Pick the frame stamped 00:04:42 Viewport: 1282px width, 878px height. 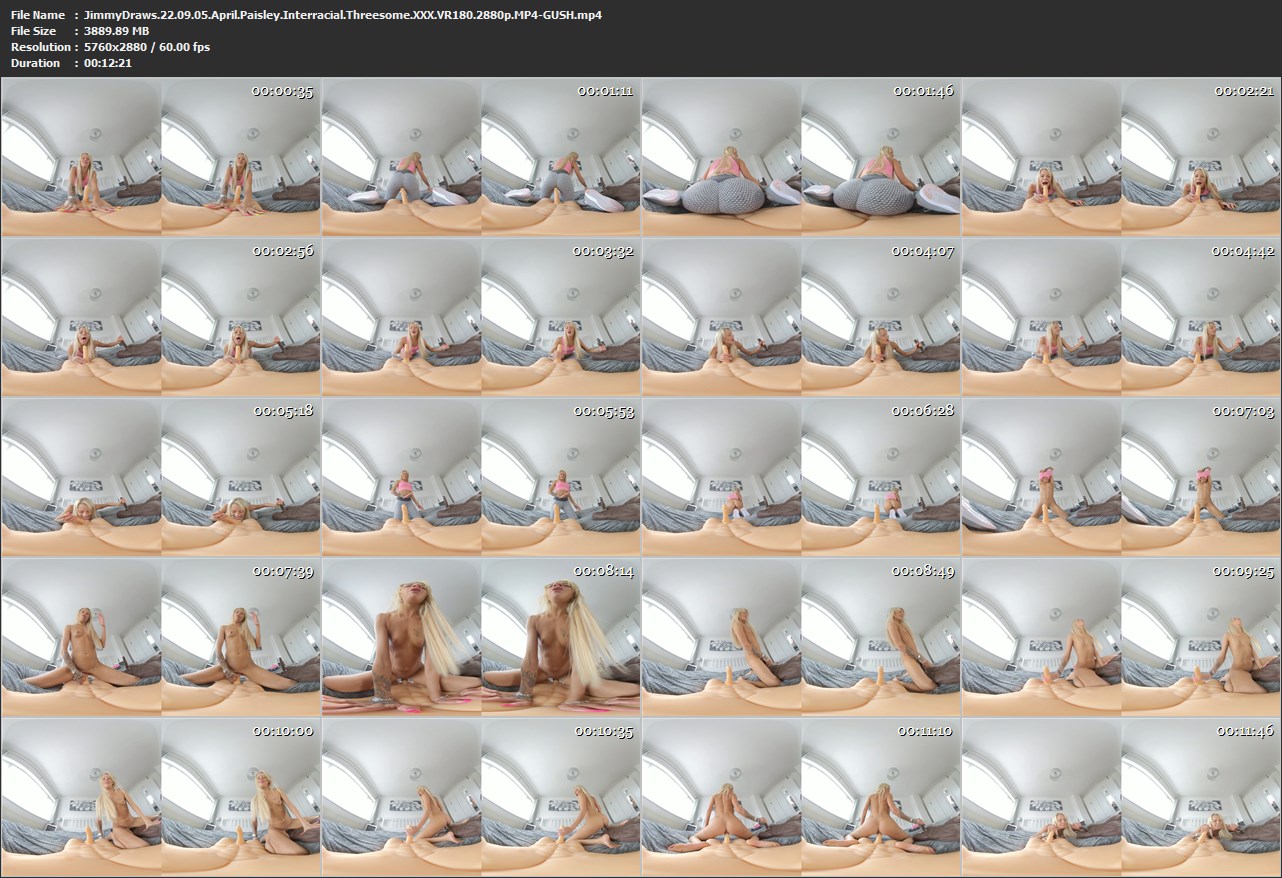tap(1120, 318)
